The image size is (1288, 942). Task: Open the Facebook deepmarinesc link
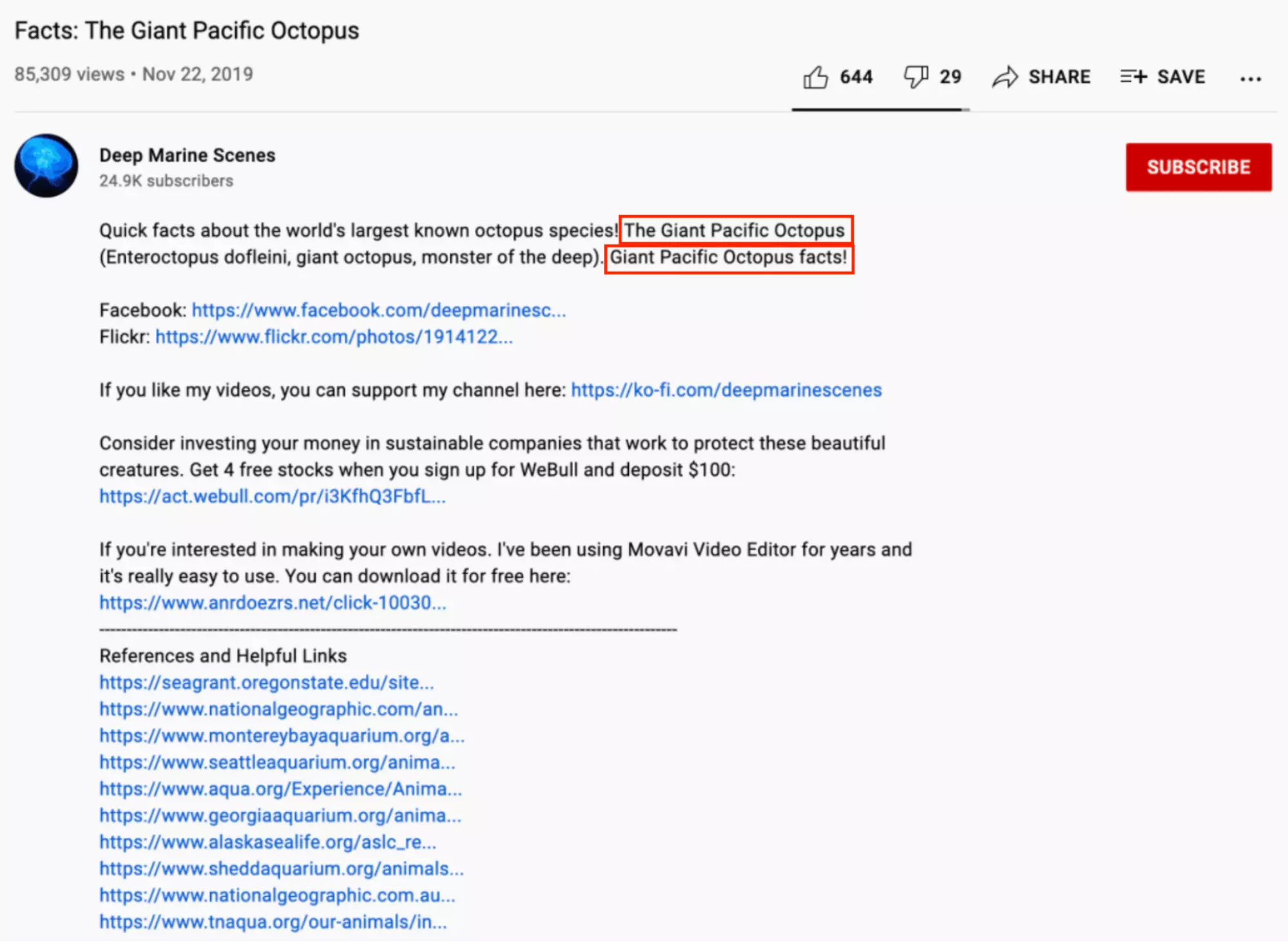pyautogui.click(x=378, y=311)
